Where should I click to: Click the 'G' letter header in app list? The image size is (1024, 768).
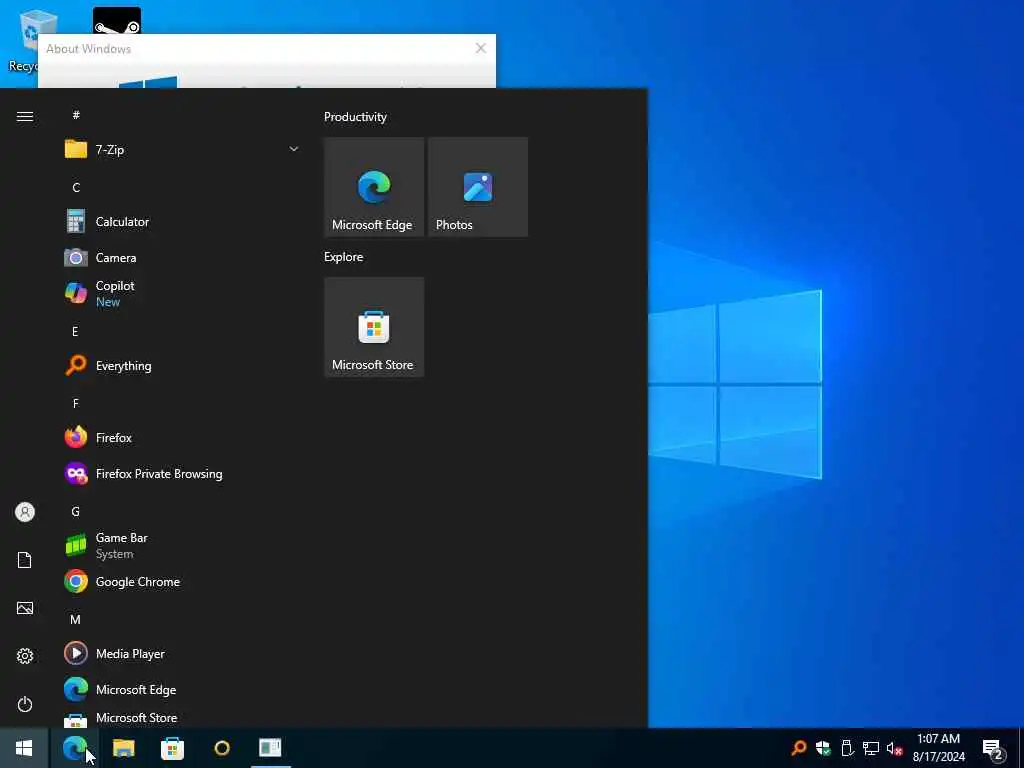coord(75,511)
